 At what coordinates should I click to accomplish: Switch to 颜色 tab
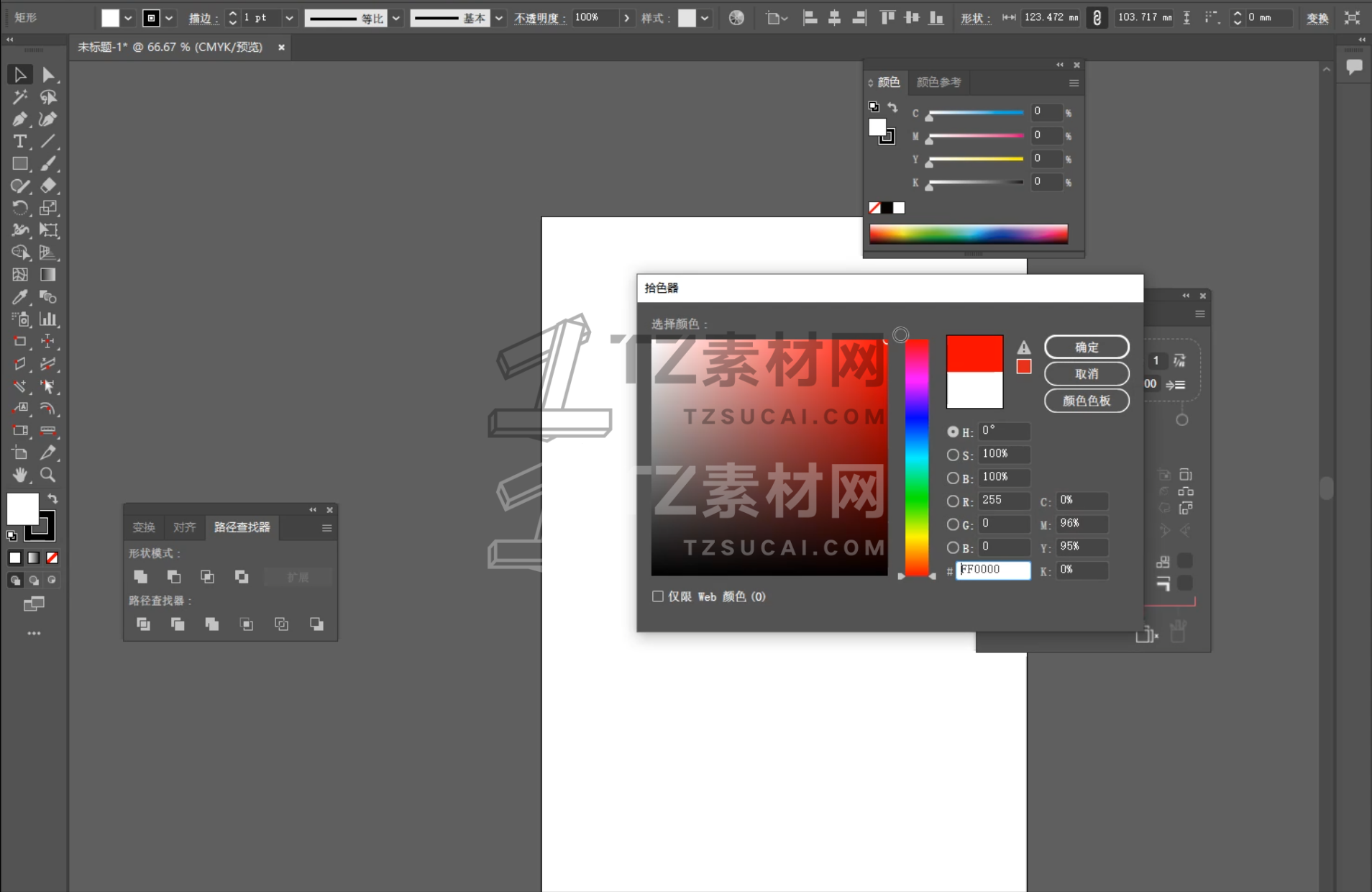888,83
